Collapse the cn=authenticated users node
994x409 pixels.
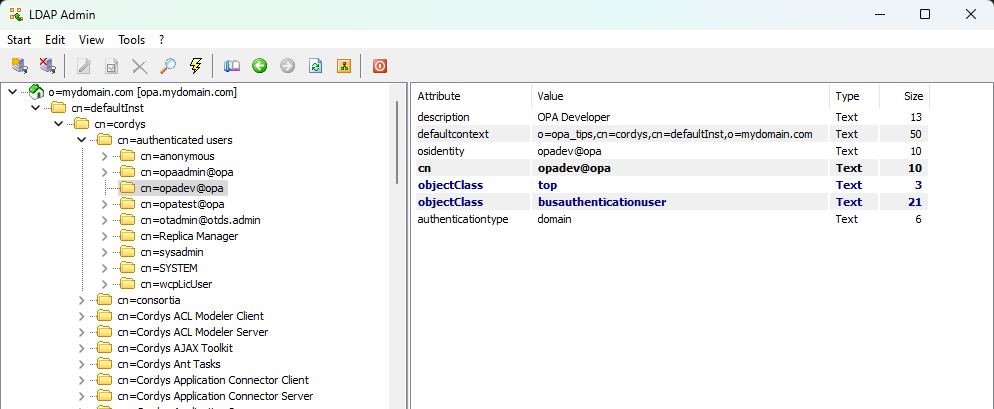[x=81, y=140]
